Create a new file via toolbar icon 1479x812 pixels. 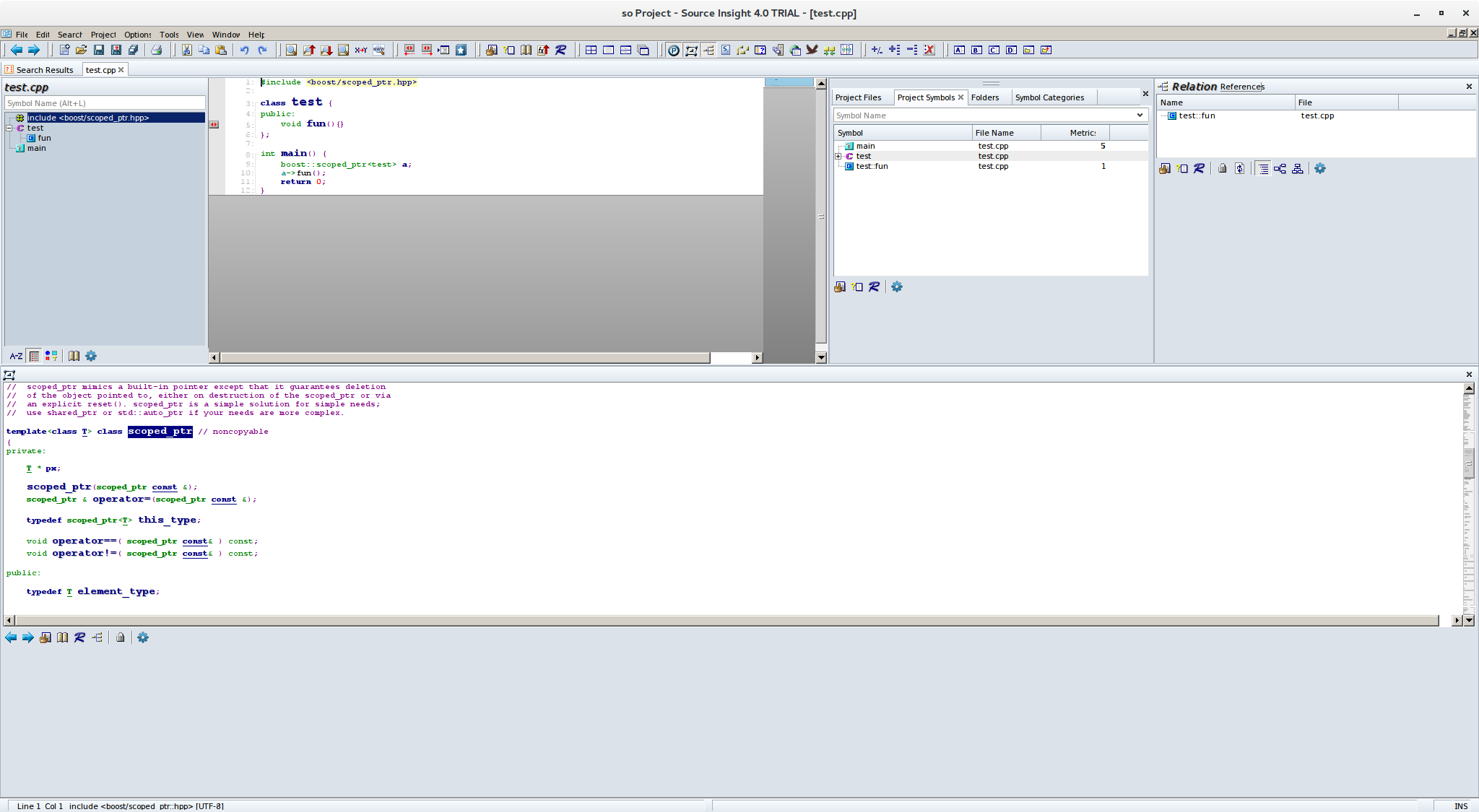tap(64, 50)
